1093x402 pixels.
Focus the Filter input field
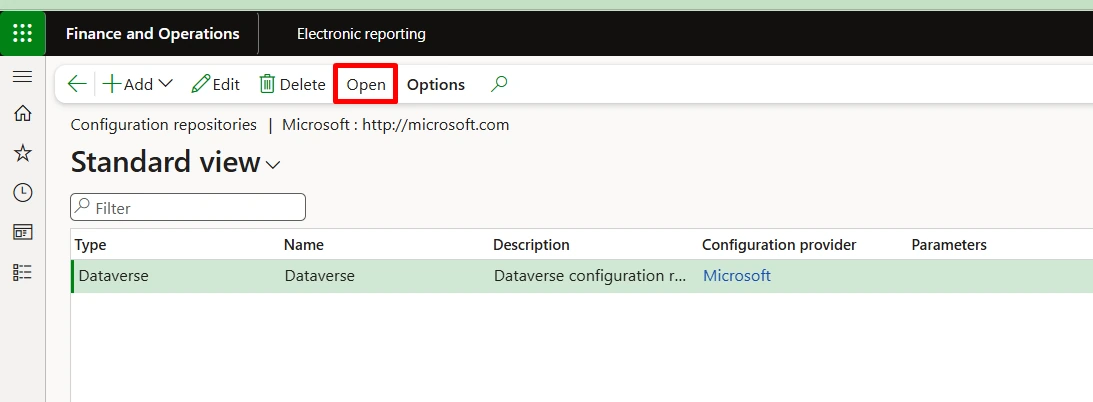tap(188, 207)
